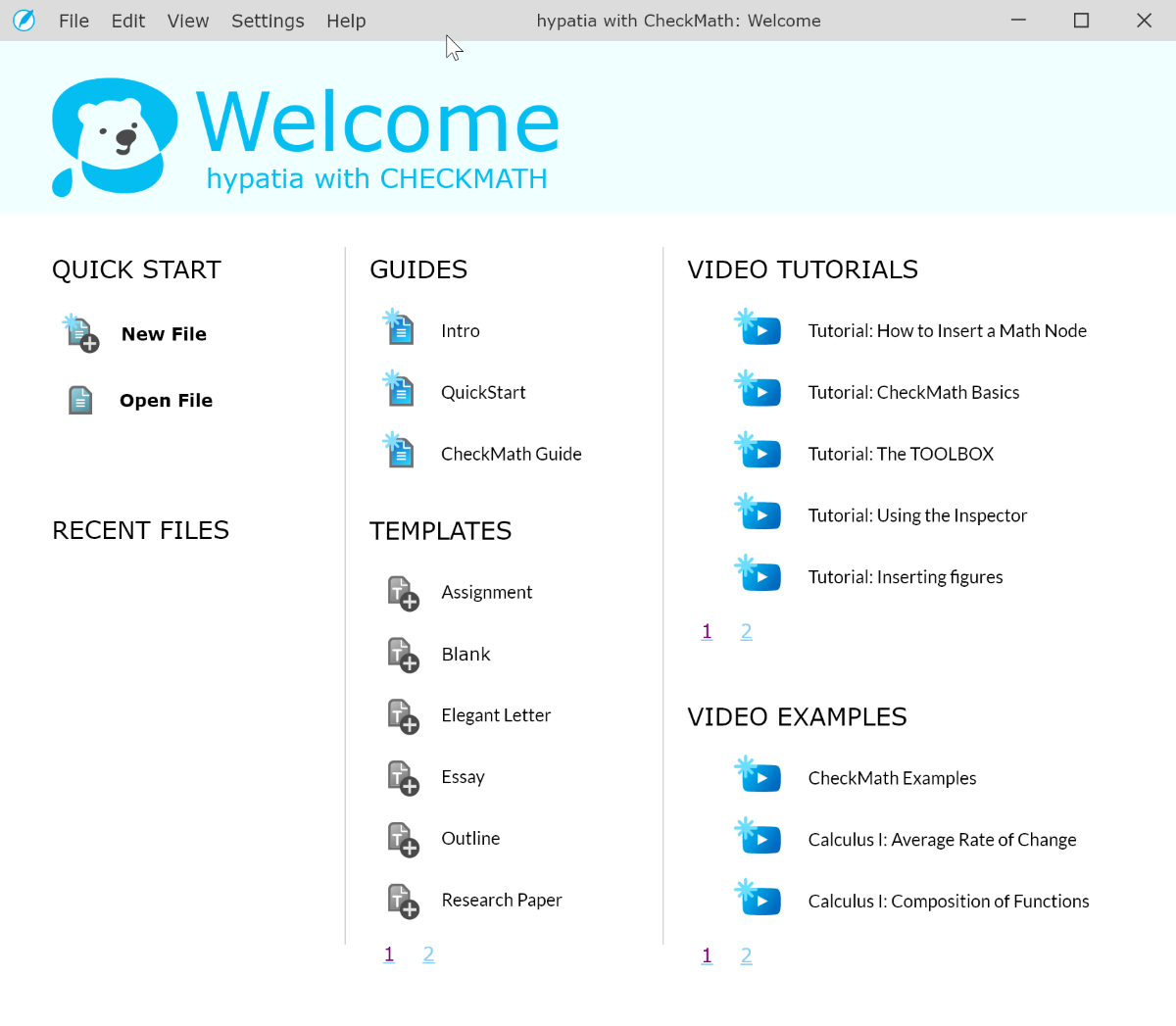This screenshot has height=1026, width=1176.
Task: Go to Video Examples page 1
Action: (x=707, y=956)
